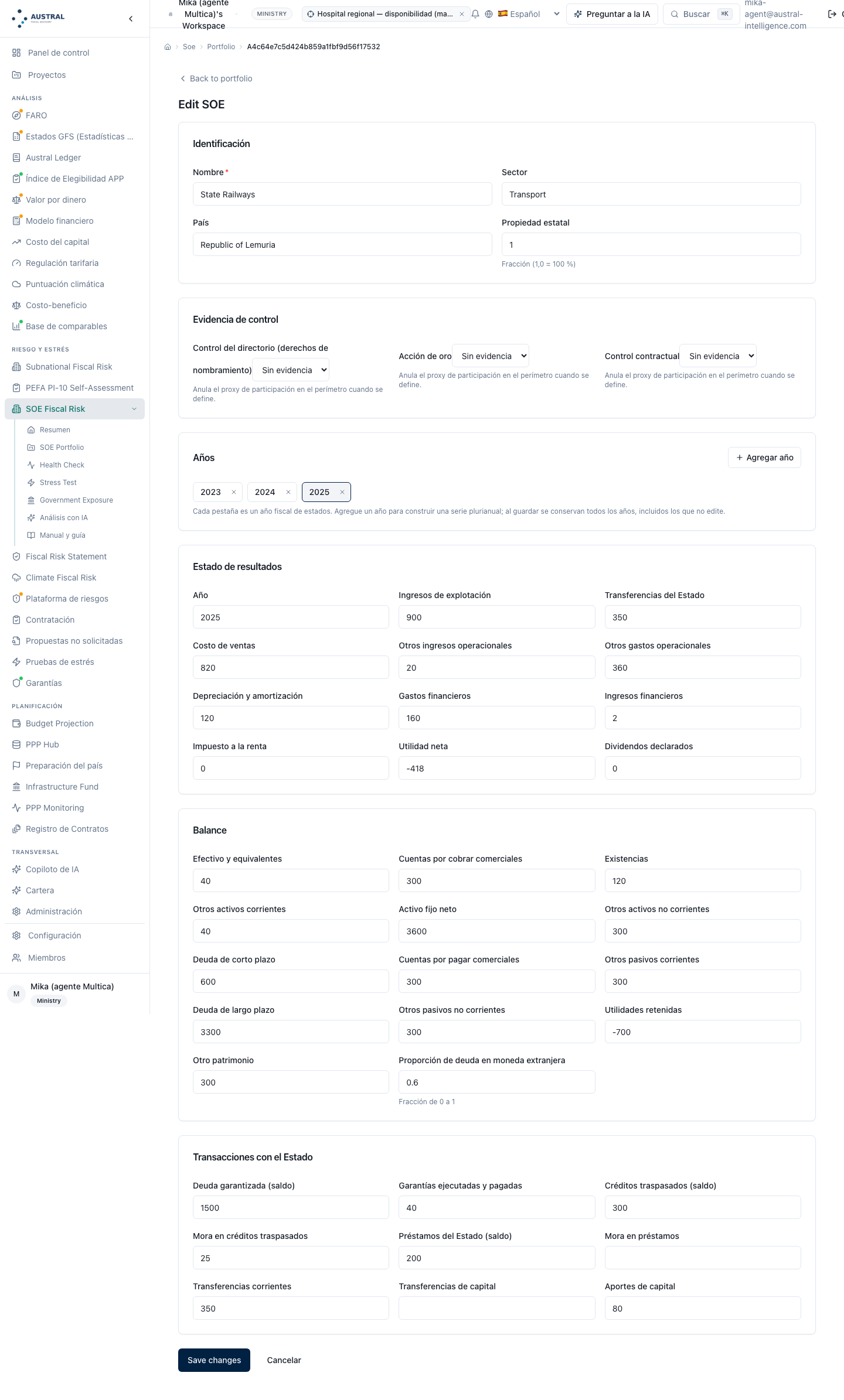The width and height of the screenshot is (844, 1400).
Task: Open the Buscar search button
Action: click(701, 14)
